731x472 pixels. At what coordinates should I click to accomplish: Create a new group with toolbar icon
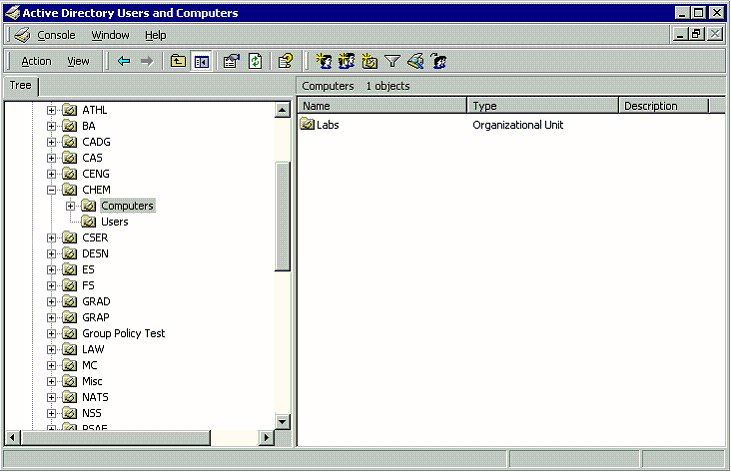pos(346,61)
